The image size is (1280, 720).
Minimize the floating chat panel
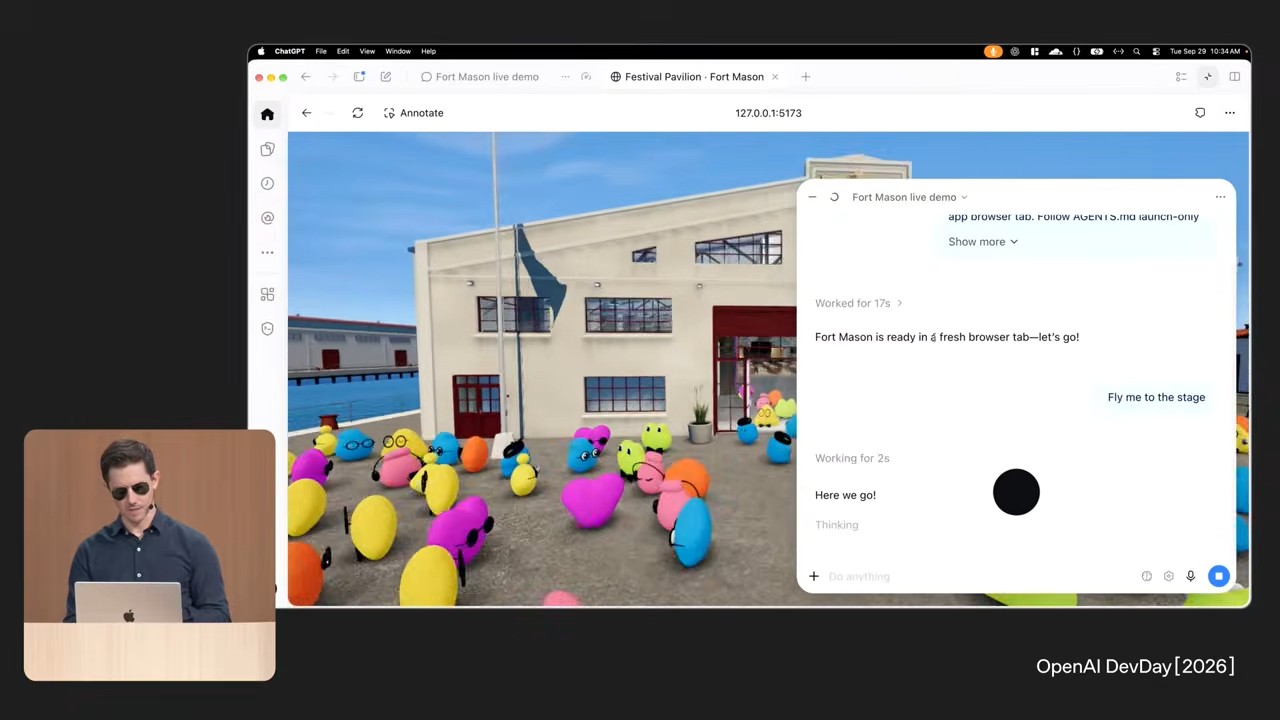(812, 197)
